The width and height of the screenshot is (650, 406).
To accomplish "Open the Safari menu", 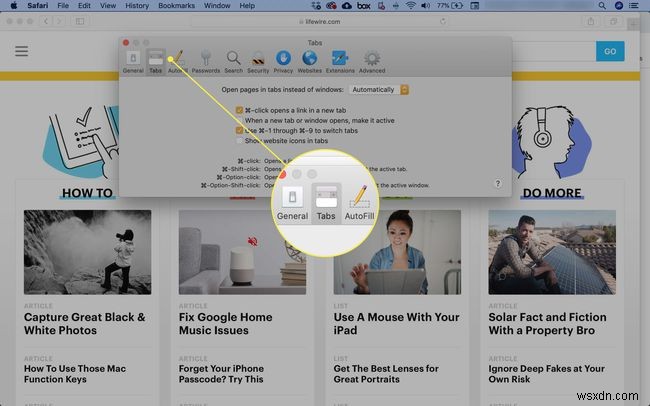I will pyautogui.click(x=38, y=5).
